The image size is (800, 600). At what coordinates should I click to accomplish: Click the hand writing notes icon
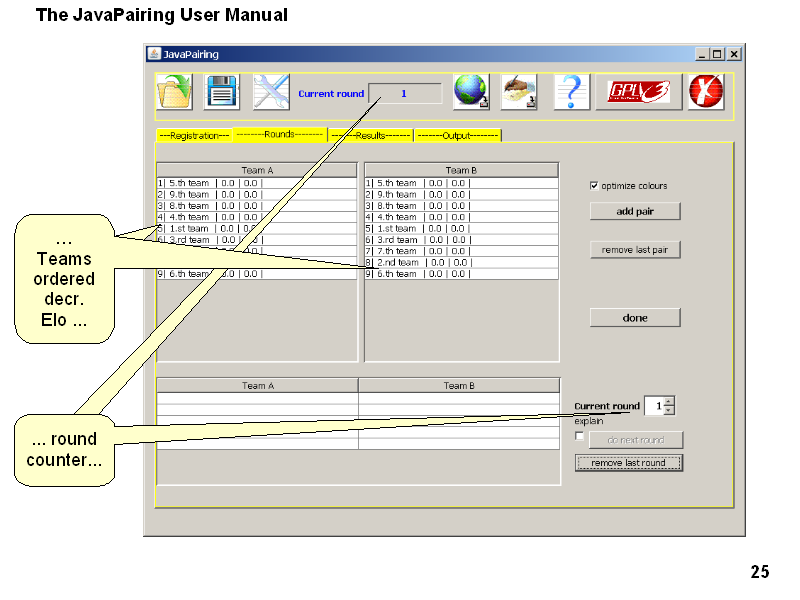[519, 92]
